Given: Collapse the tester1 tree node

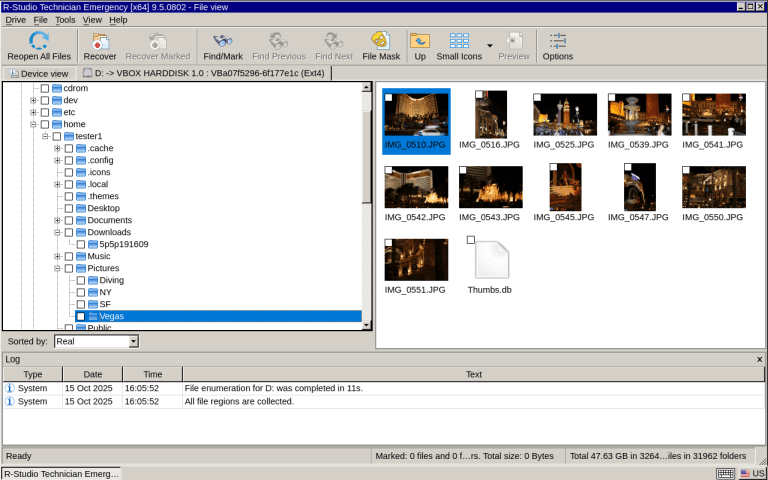Looking at the screenshot, I should [x=45, y=136].
